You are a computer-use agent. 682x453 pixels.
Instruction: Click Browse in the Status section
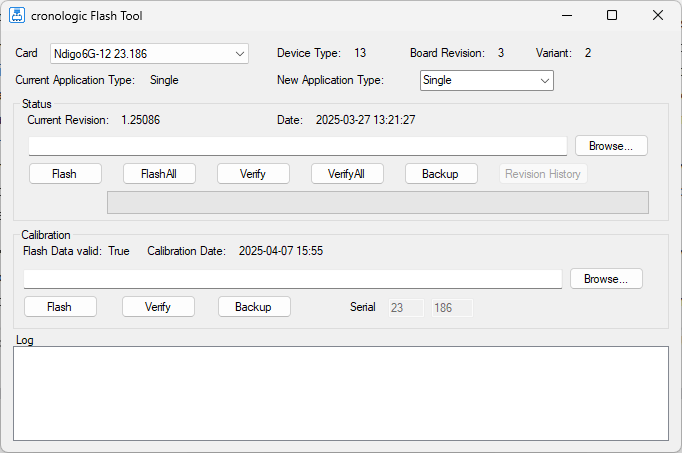610,146
